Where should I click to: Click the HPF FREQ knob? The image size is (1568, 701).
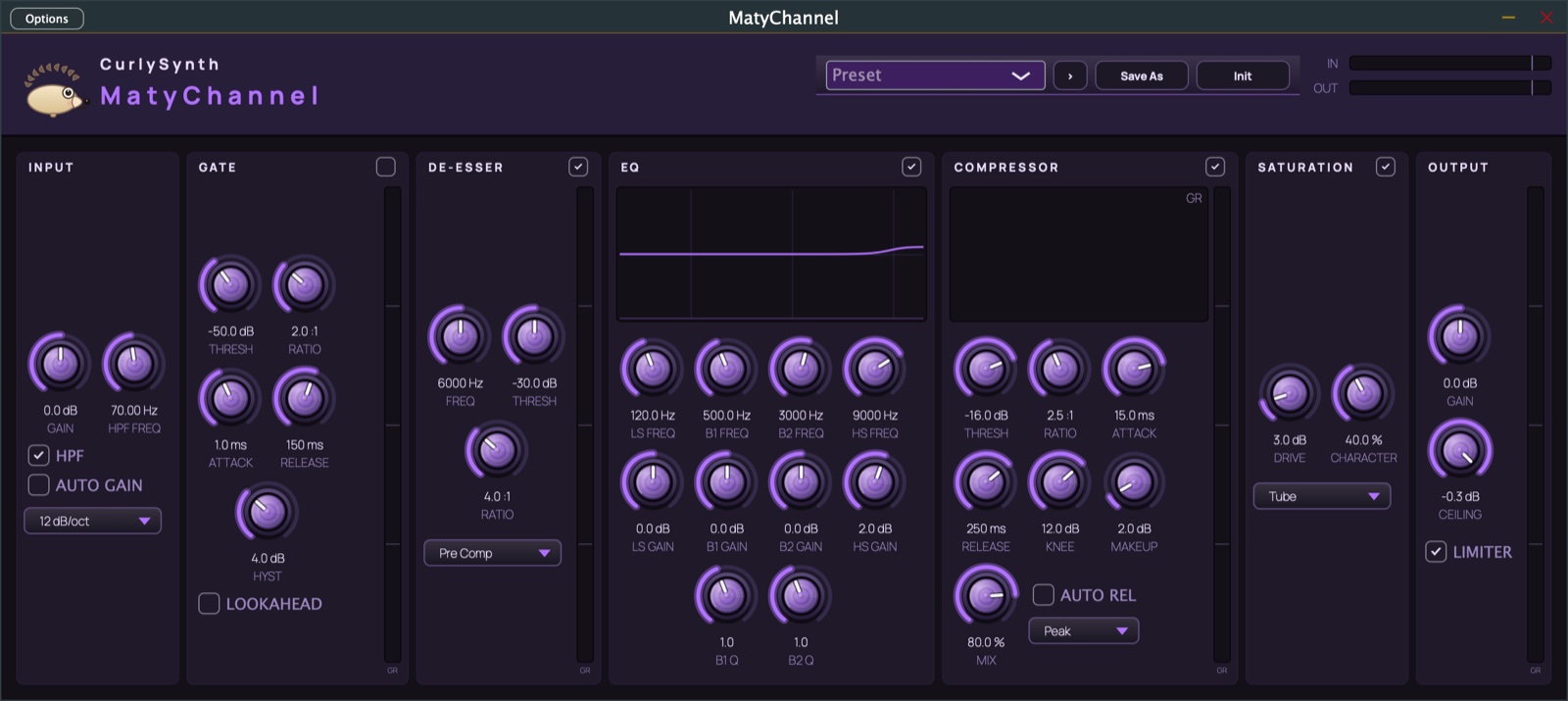(134, 364)
